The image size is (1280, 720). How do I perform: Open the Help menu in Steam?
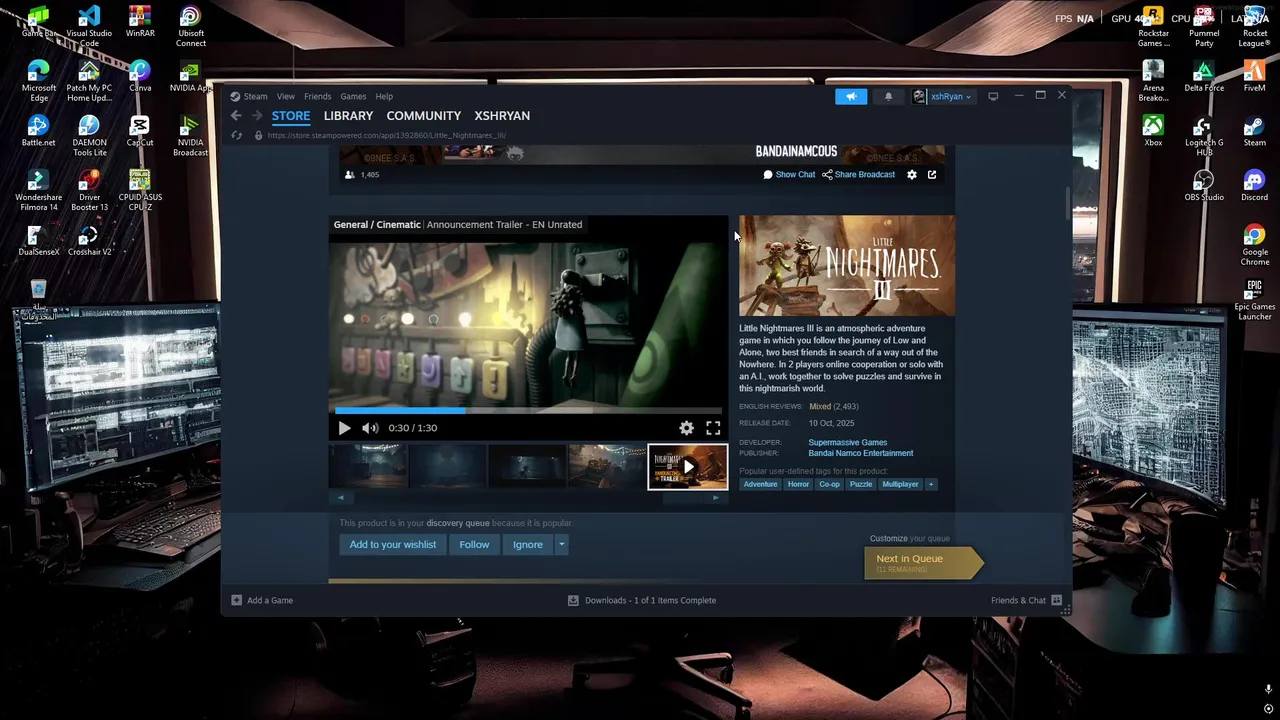click(x=384, y=96)
